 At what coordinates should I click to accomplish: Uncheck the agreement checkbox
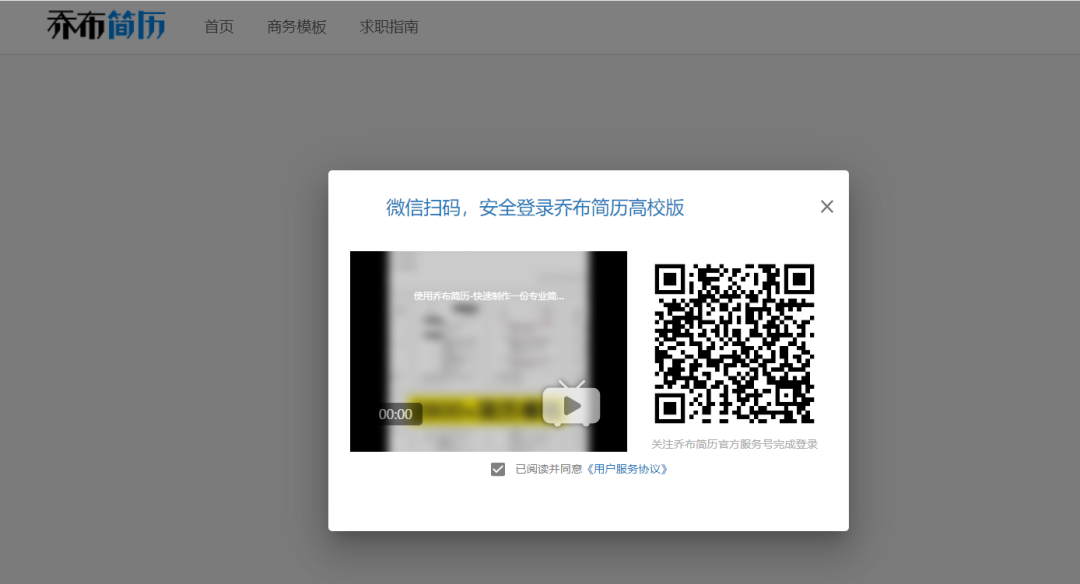[498, 469]
